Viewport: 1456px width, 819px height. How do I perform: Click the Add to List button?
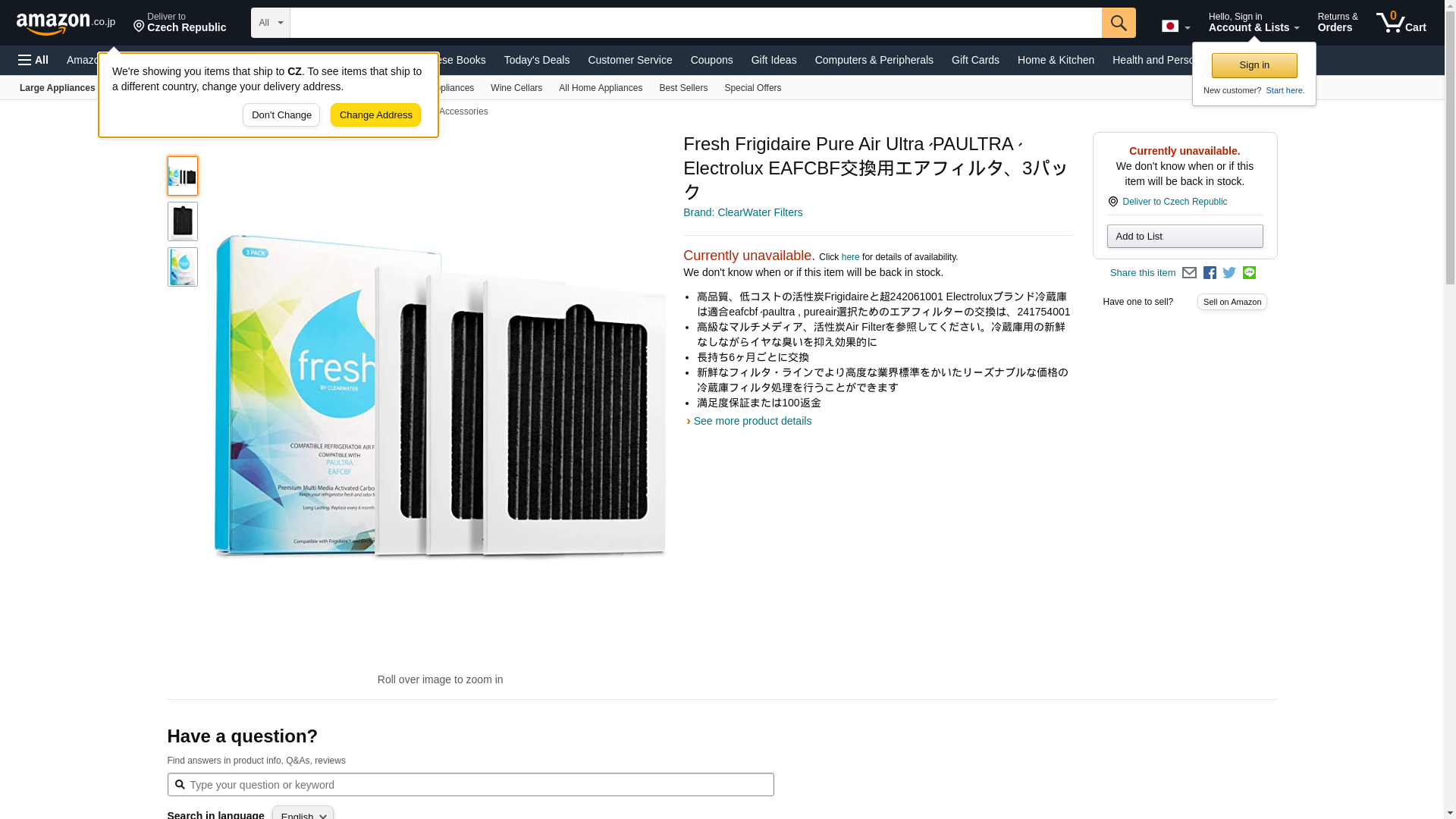(1185, 237)
